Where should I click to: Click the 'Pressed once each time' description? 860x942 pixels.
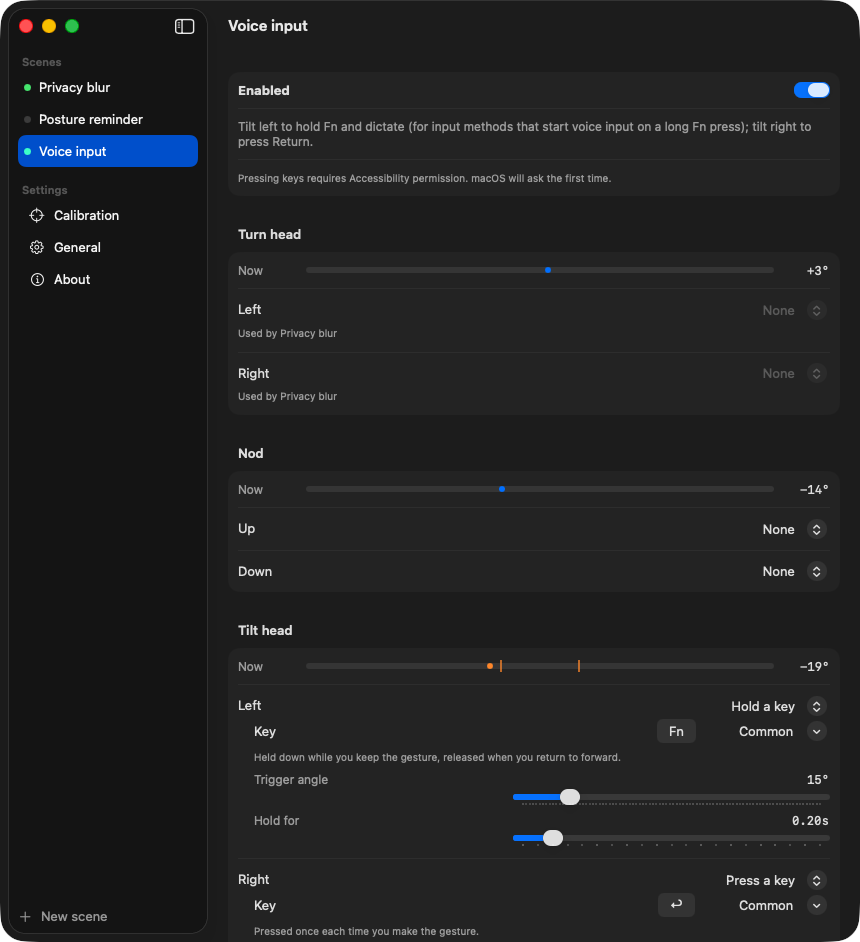tap(366, 931)
